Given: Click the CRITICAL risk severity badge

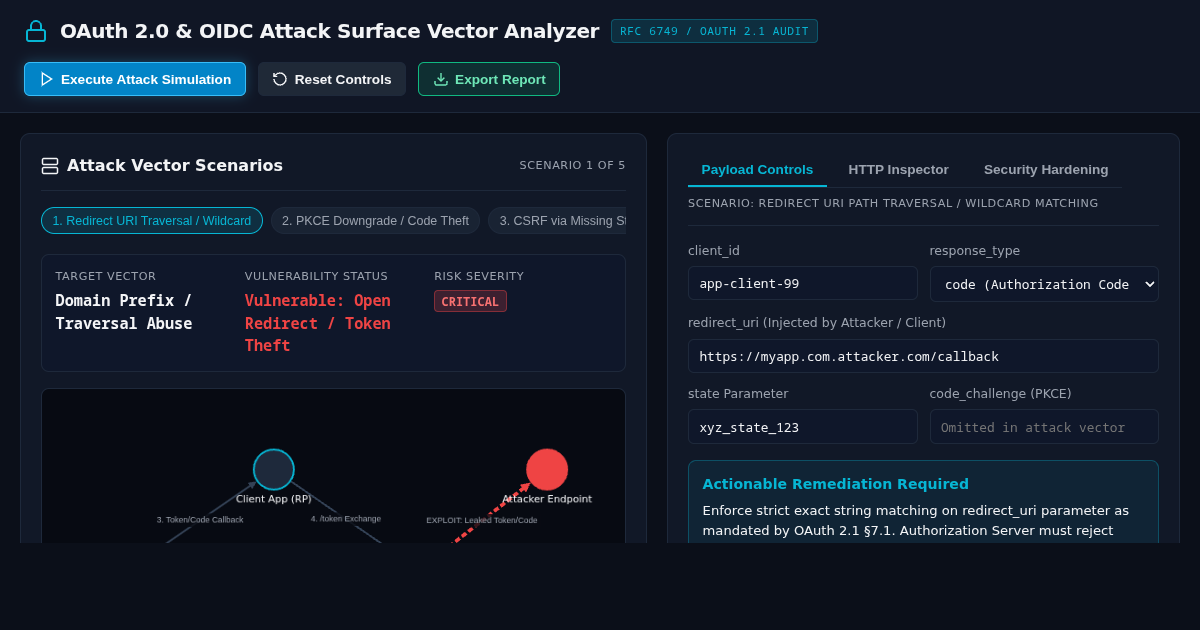Looking at the screenshot, I should (x=470, y=301).
